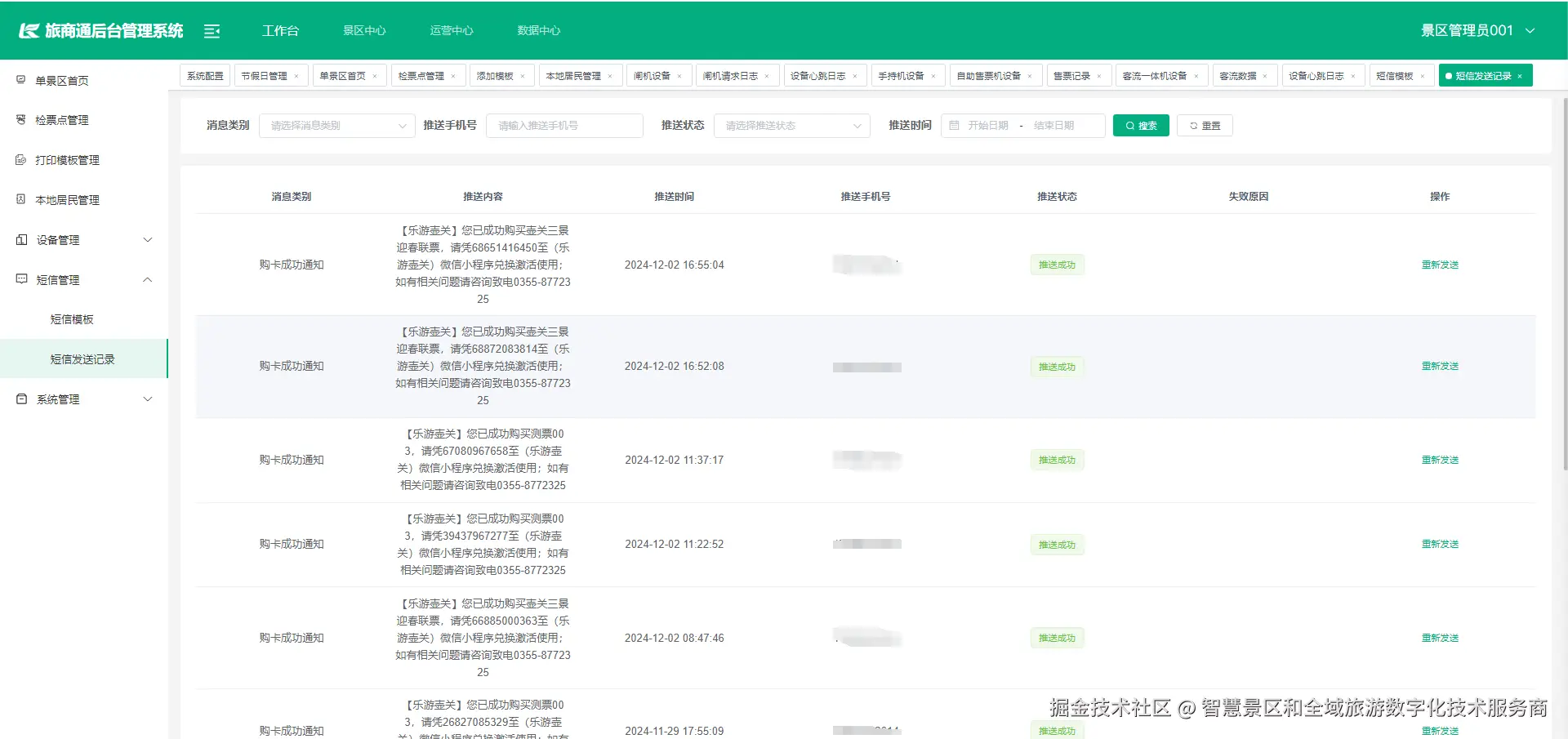Click the 失败原因 column header
This screenshot has height=739, width=1568.
1248,197
